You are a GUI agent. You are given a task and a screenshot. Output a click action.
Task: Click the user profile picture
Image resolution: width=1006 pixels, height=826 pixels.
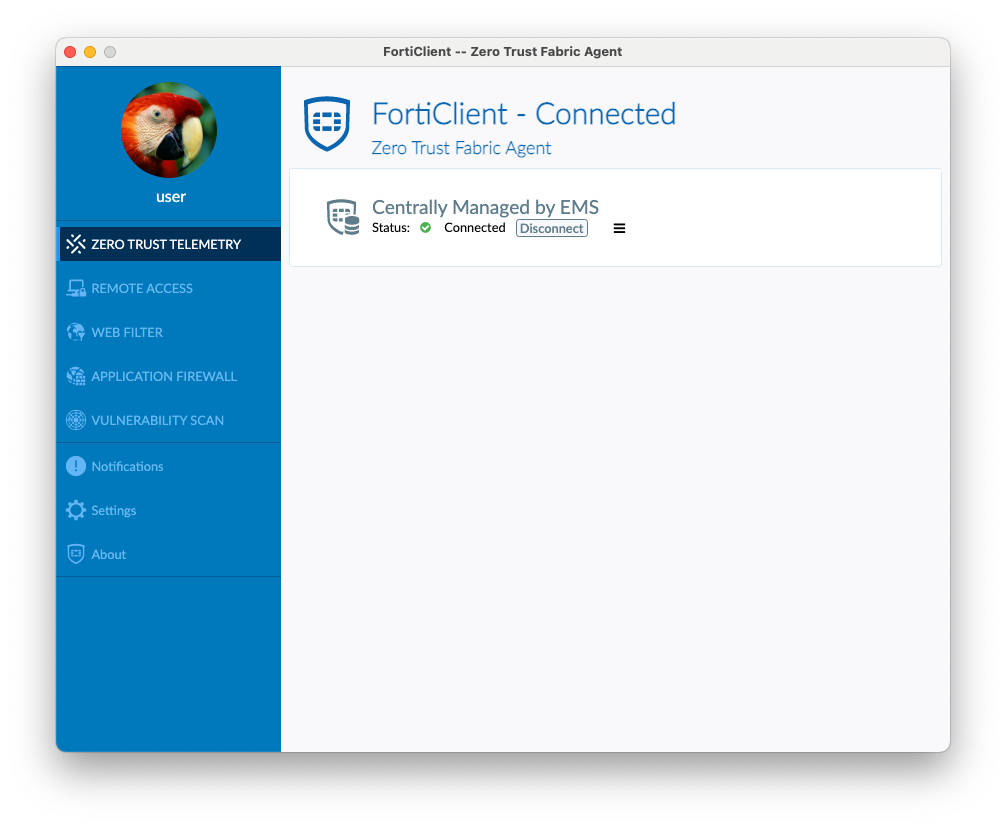[x=169, y=130]
